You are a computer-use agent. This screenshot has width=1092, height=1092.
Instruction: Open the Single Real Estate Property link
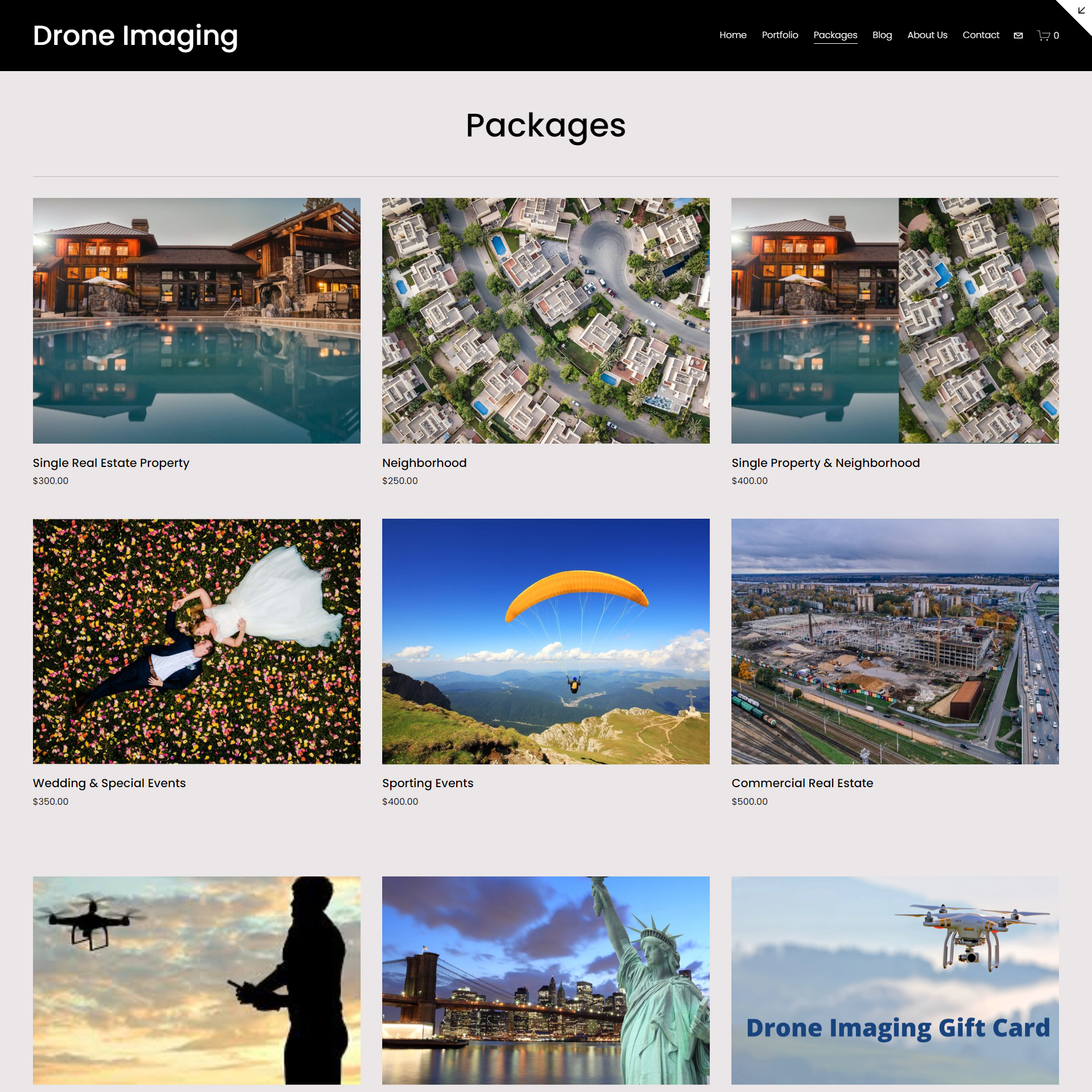pos(111,463)
